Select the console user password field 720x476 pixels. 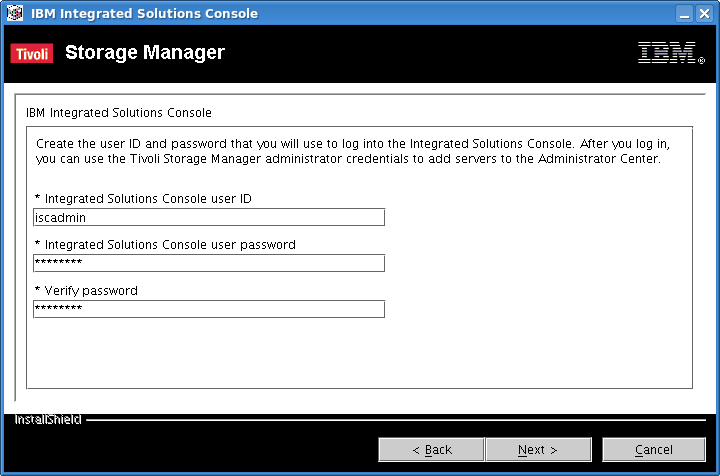point(209,263)
